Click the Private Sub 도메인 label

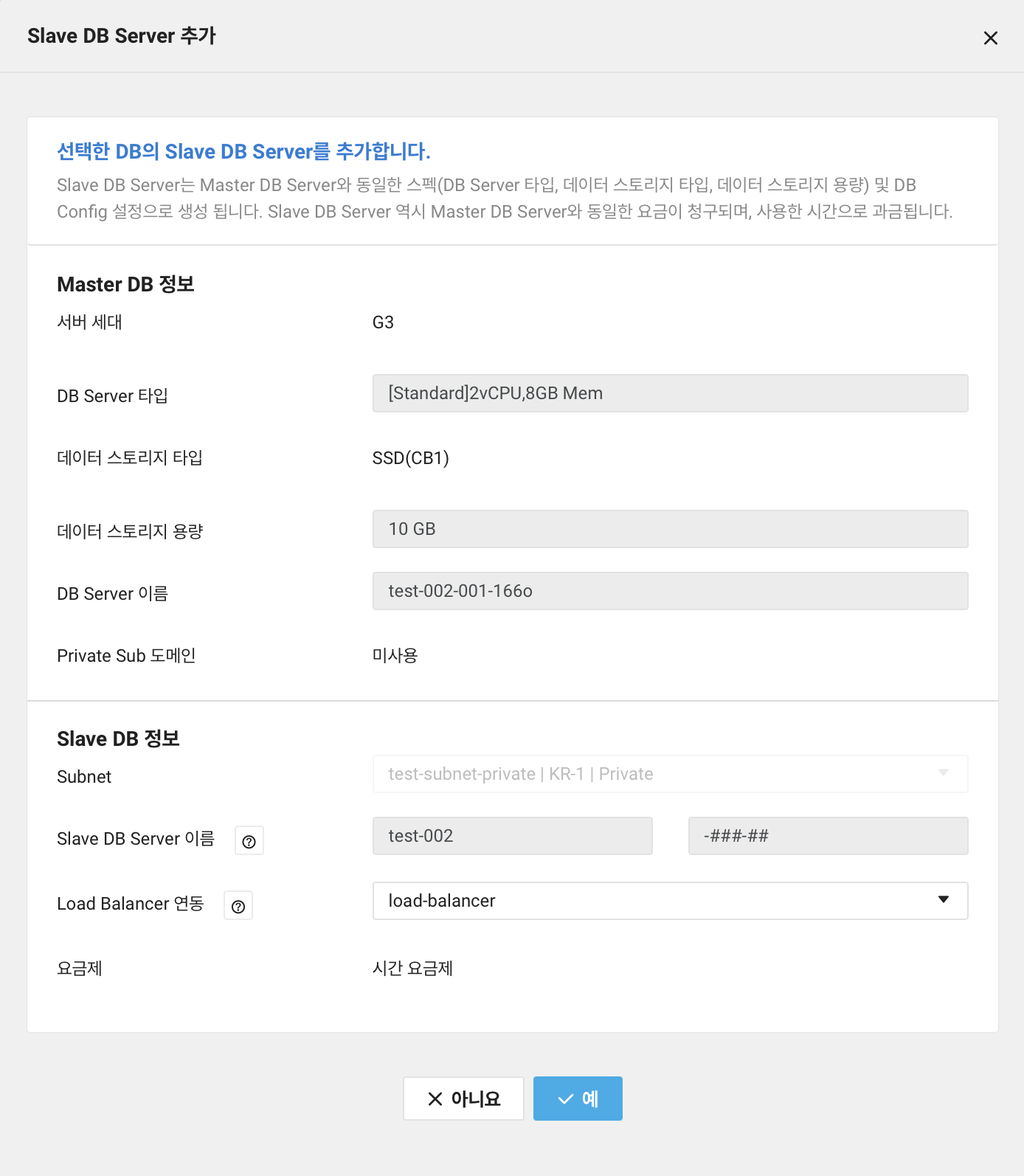coord(126,656)
